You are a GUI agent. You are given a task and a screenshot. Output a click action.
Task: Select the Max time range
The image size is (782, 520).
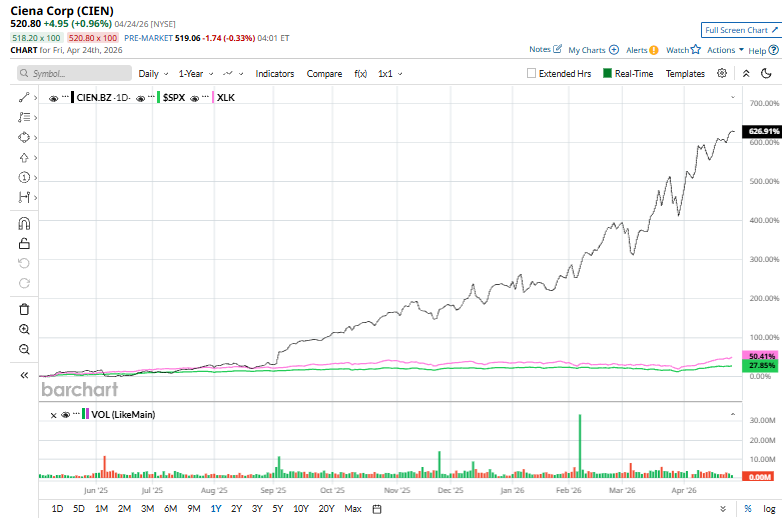click(353, 509)
